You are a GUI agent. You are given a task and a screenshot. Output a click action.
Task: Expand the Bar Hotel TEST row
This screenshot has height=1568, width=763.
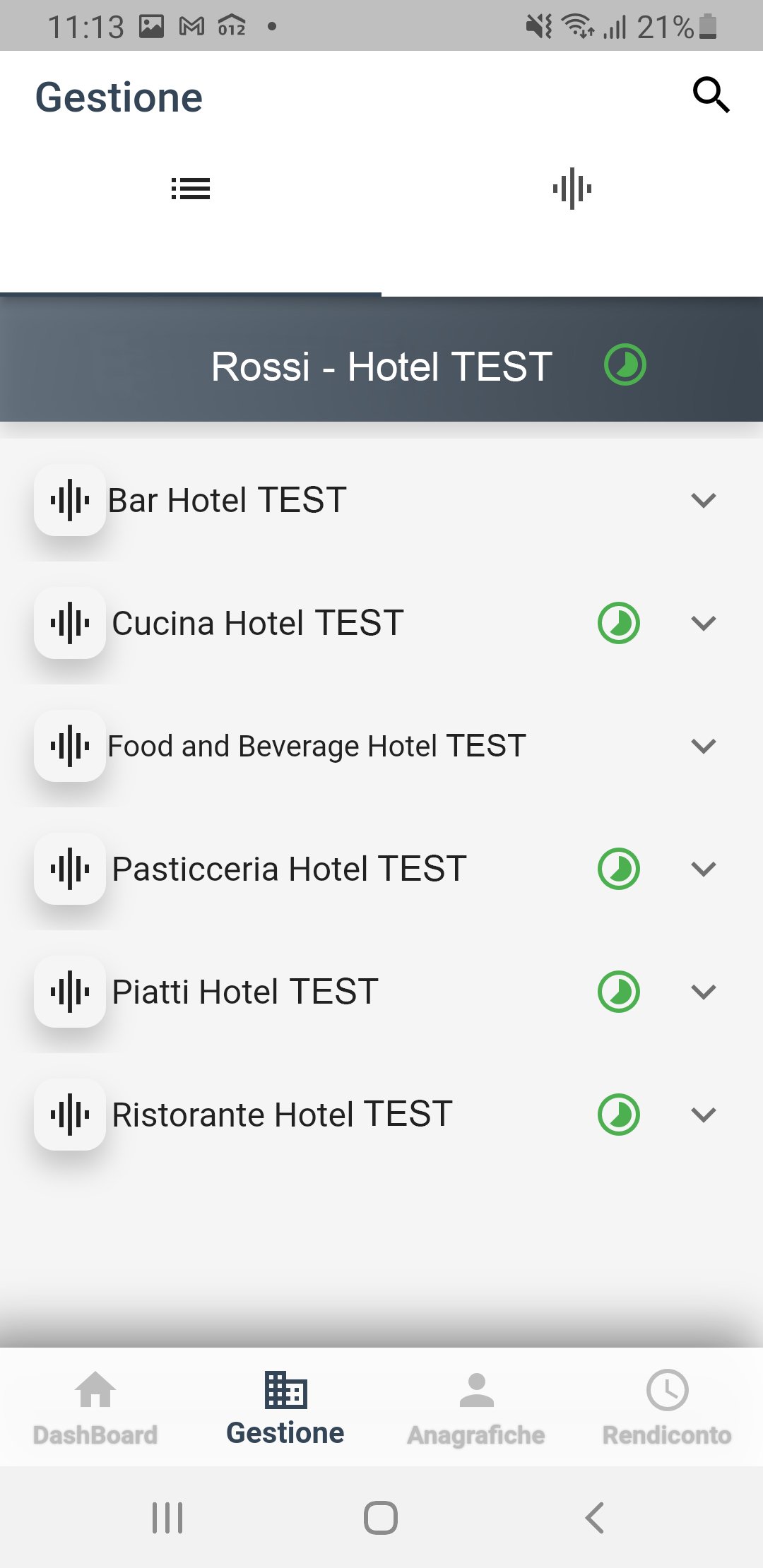click(x=704, y=500)
